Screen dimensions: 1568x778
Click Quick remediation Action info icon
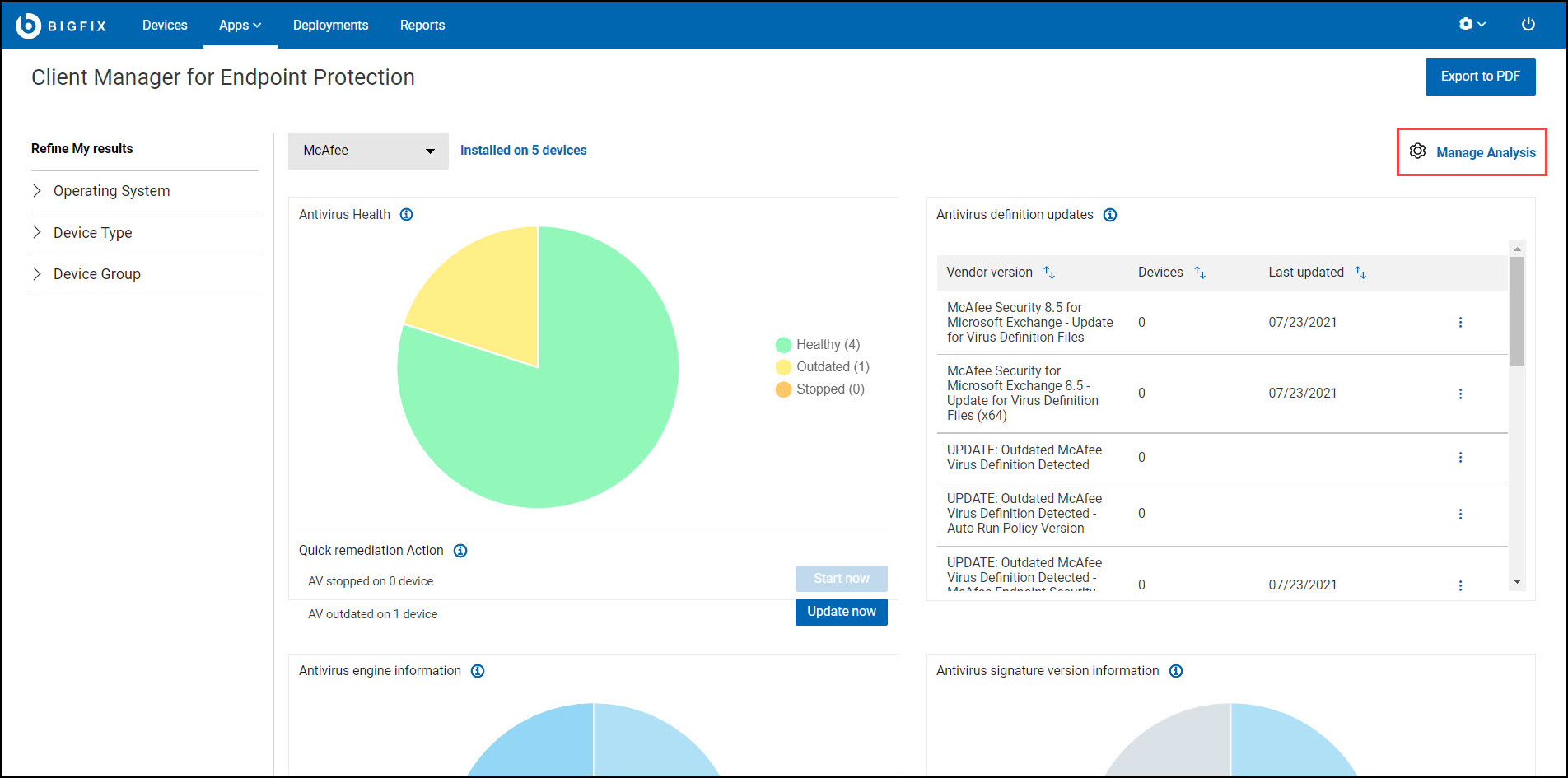coord(460,551)
